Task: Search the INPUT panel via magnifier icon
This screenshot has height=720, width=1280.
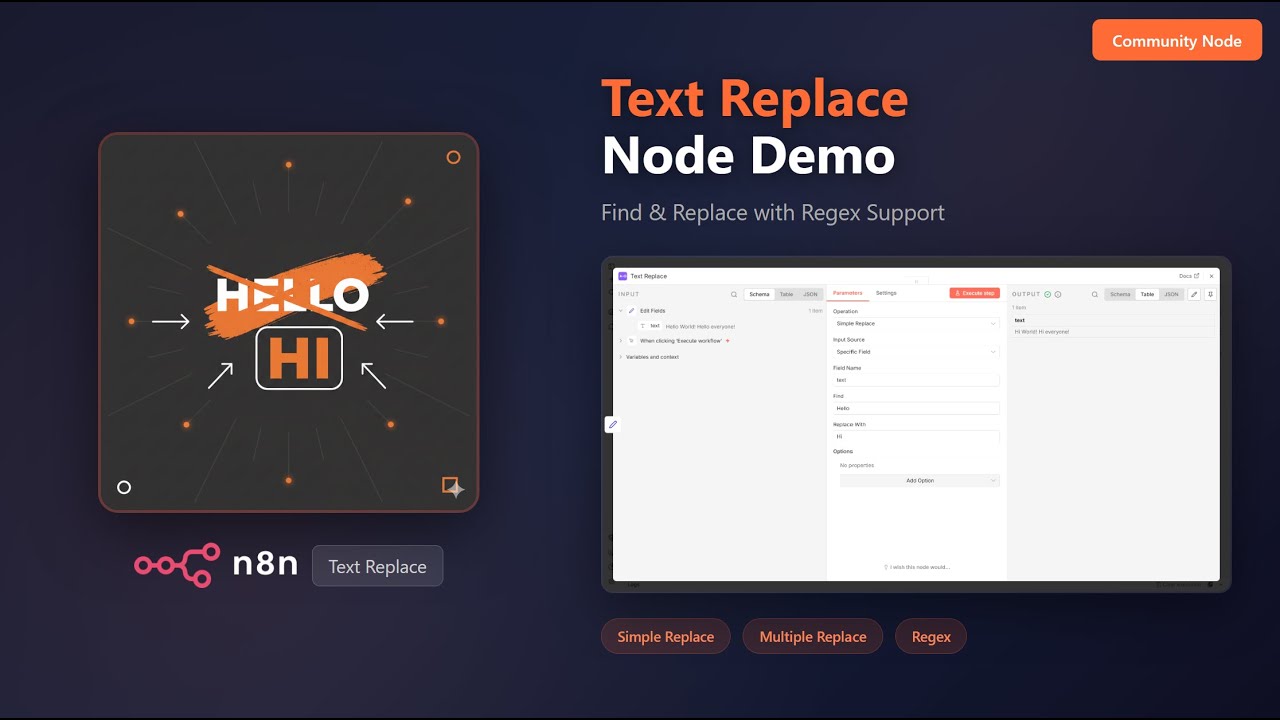Action: 734,294
